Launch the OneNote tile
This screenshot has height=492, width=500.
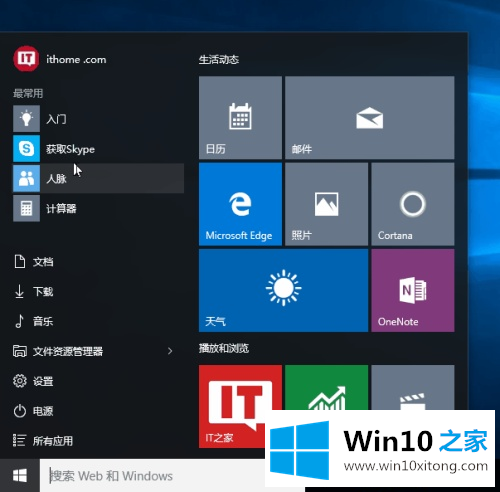413,290
